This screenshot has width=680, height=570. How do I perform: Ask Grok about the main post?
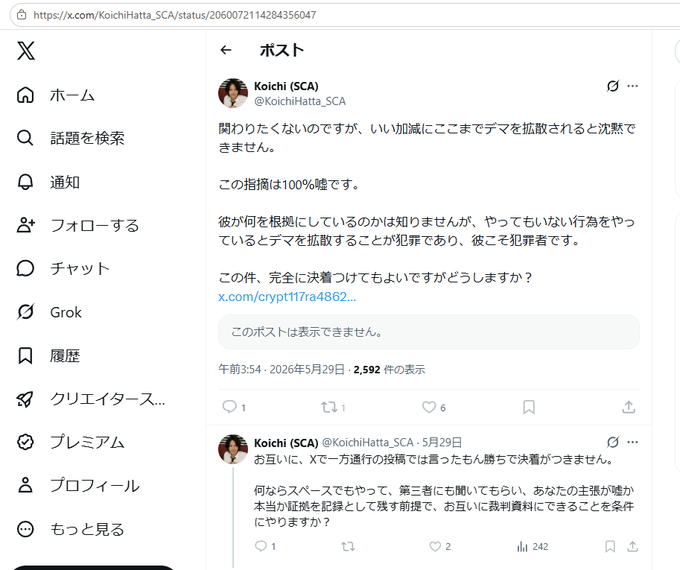coord(613,86)
